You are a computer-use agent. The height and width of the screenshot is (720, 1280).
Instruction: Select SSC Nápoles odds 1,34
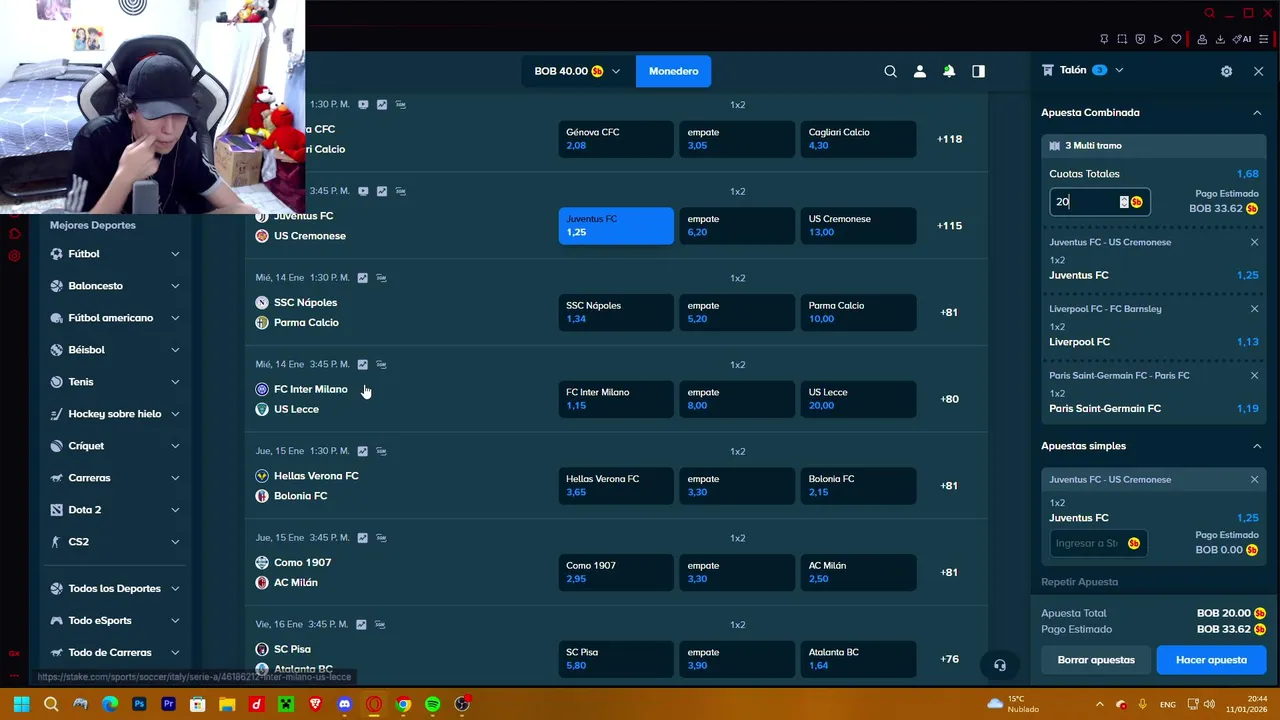click(x=616, y=312)
